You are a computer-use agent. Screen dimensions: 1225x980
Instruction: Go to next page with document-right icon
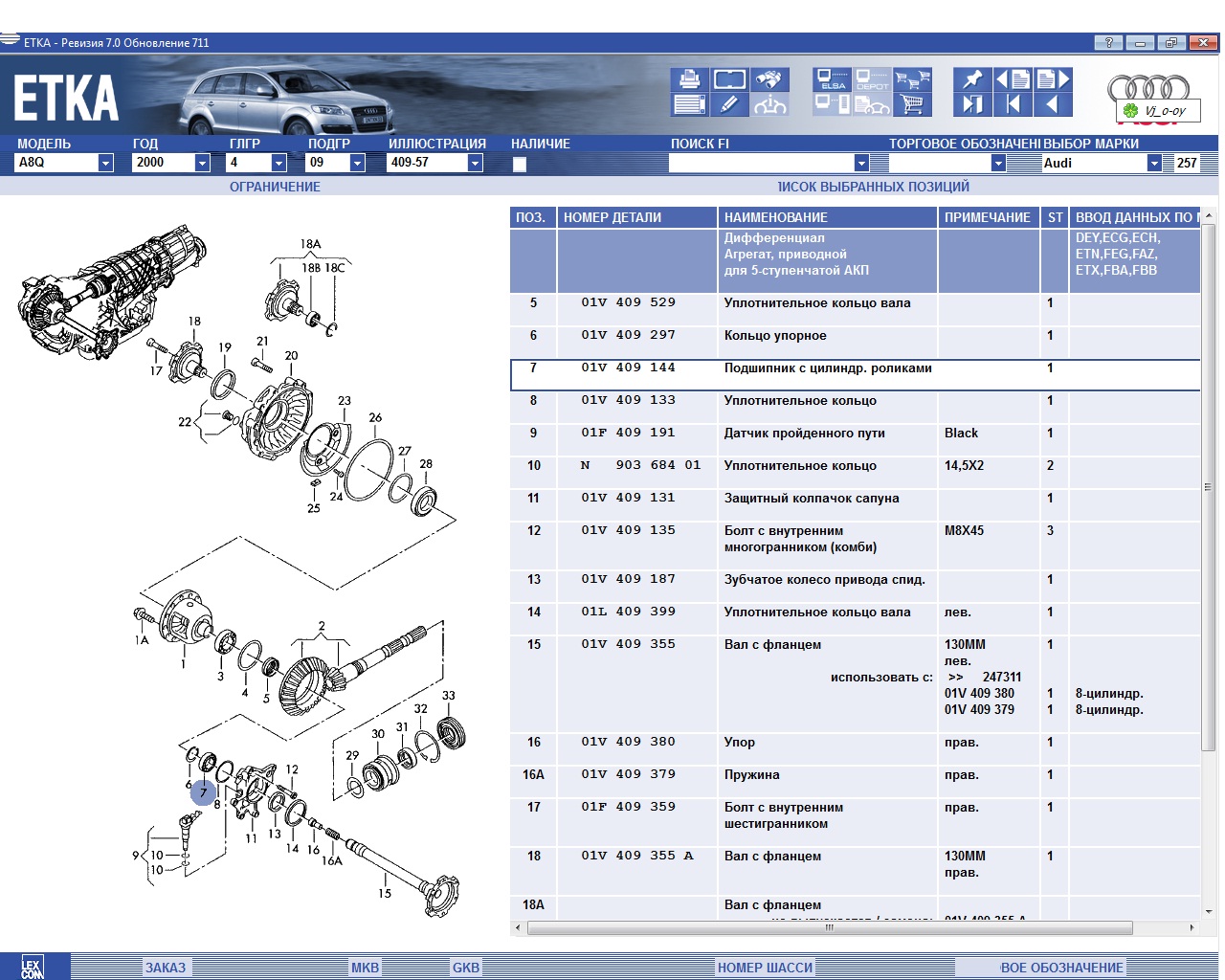pos(1053,78)
